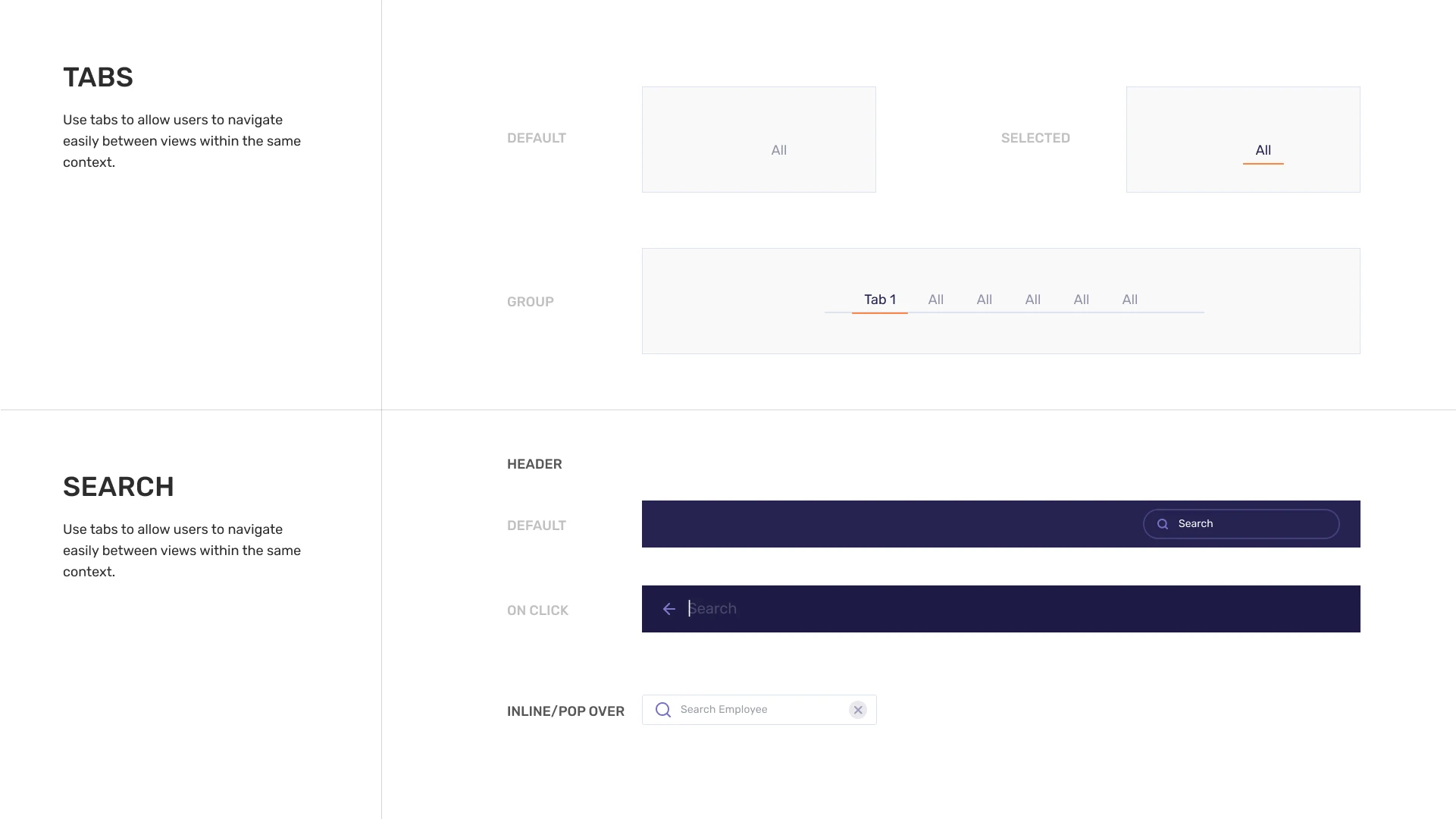Click the SELECTED label
The image size is (1456, 819).
[x=1035, y=138]
